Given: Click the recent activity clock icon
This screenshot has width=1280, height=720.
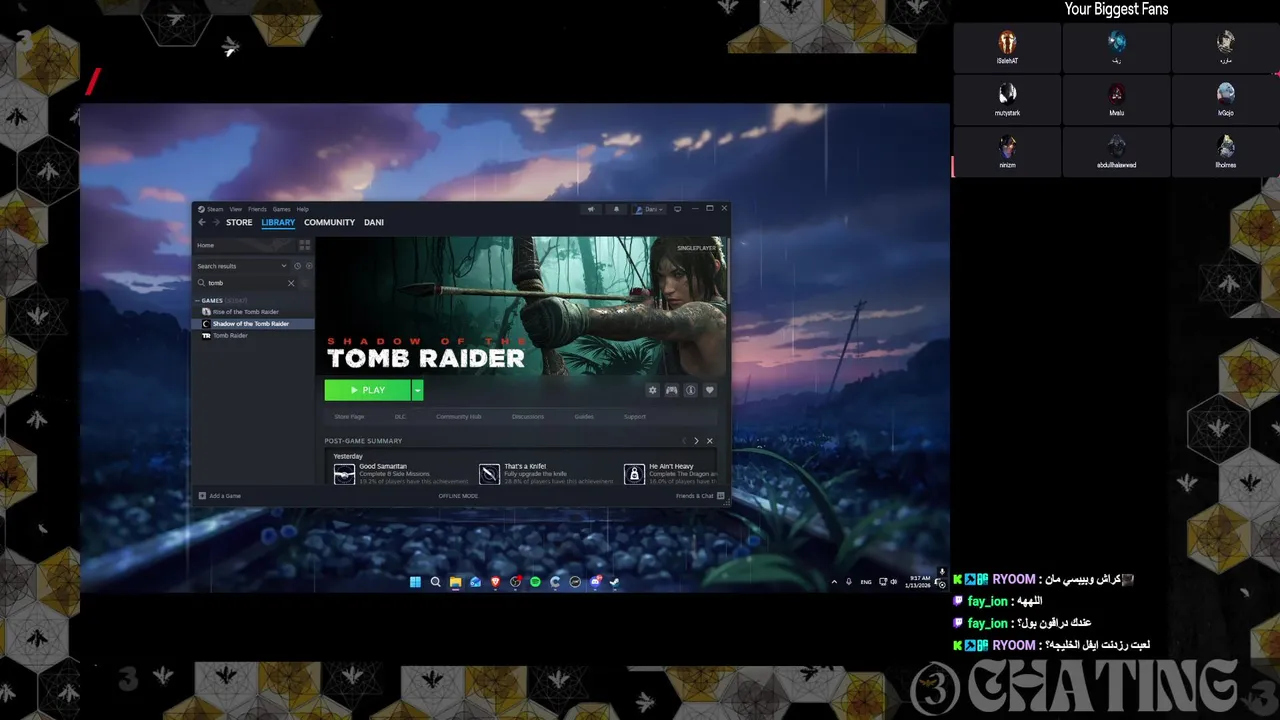Looking at the screenshot, I should point(298,266).
